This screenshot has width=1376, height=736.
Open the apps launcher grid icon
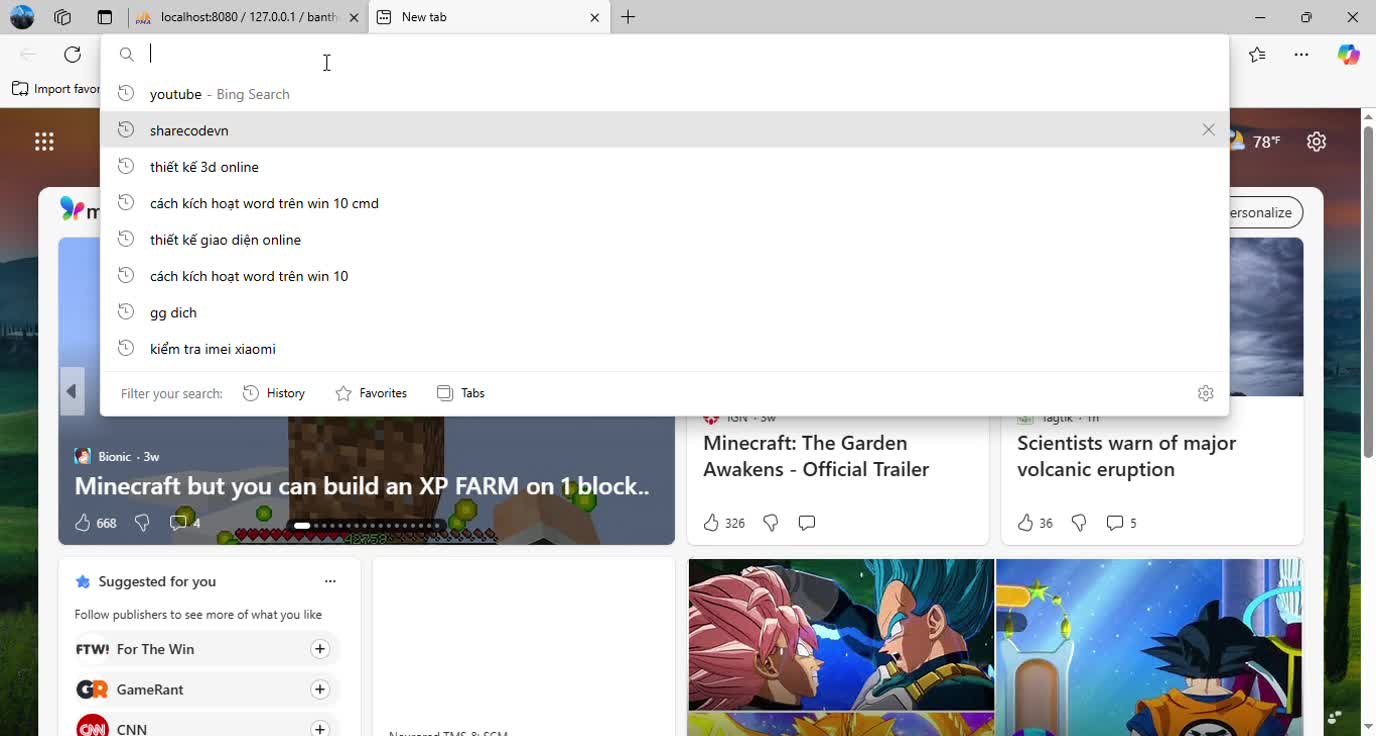44,141
